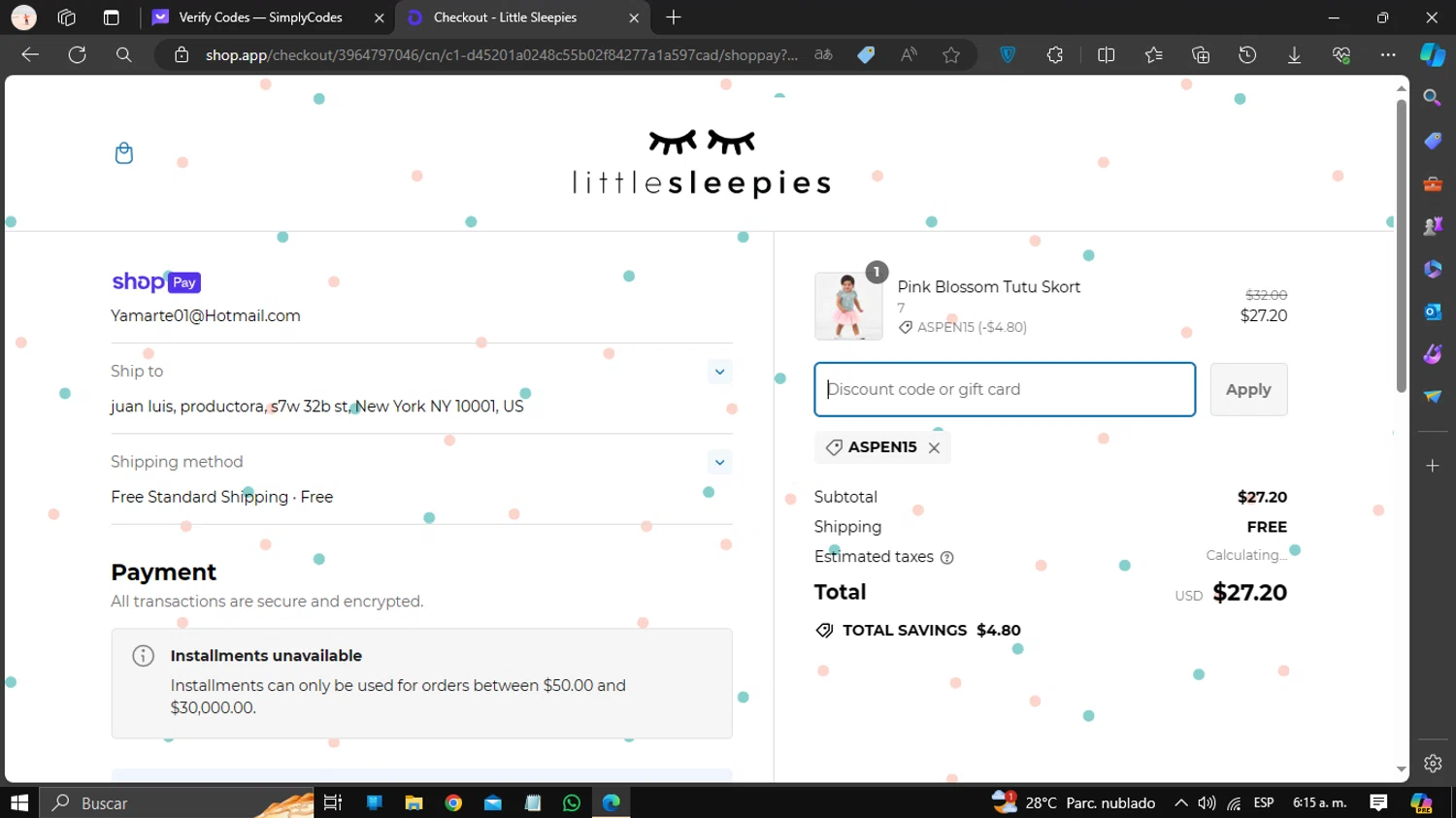
Task: Click the 28°C weather widget
Action: [1074, 802]
